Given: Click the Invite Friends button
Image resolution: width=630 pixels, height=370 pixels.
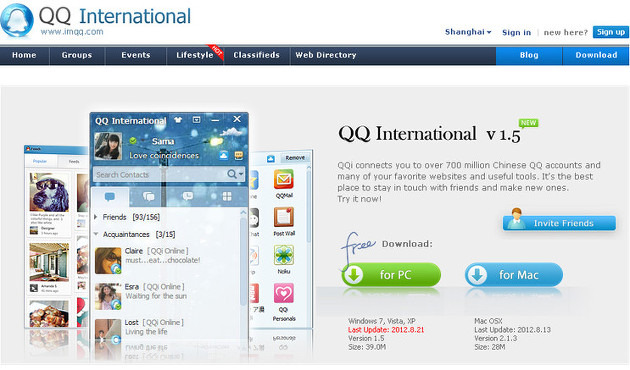Looking at the screenshot, I should pyautogui.click(x=559, y=223).
